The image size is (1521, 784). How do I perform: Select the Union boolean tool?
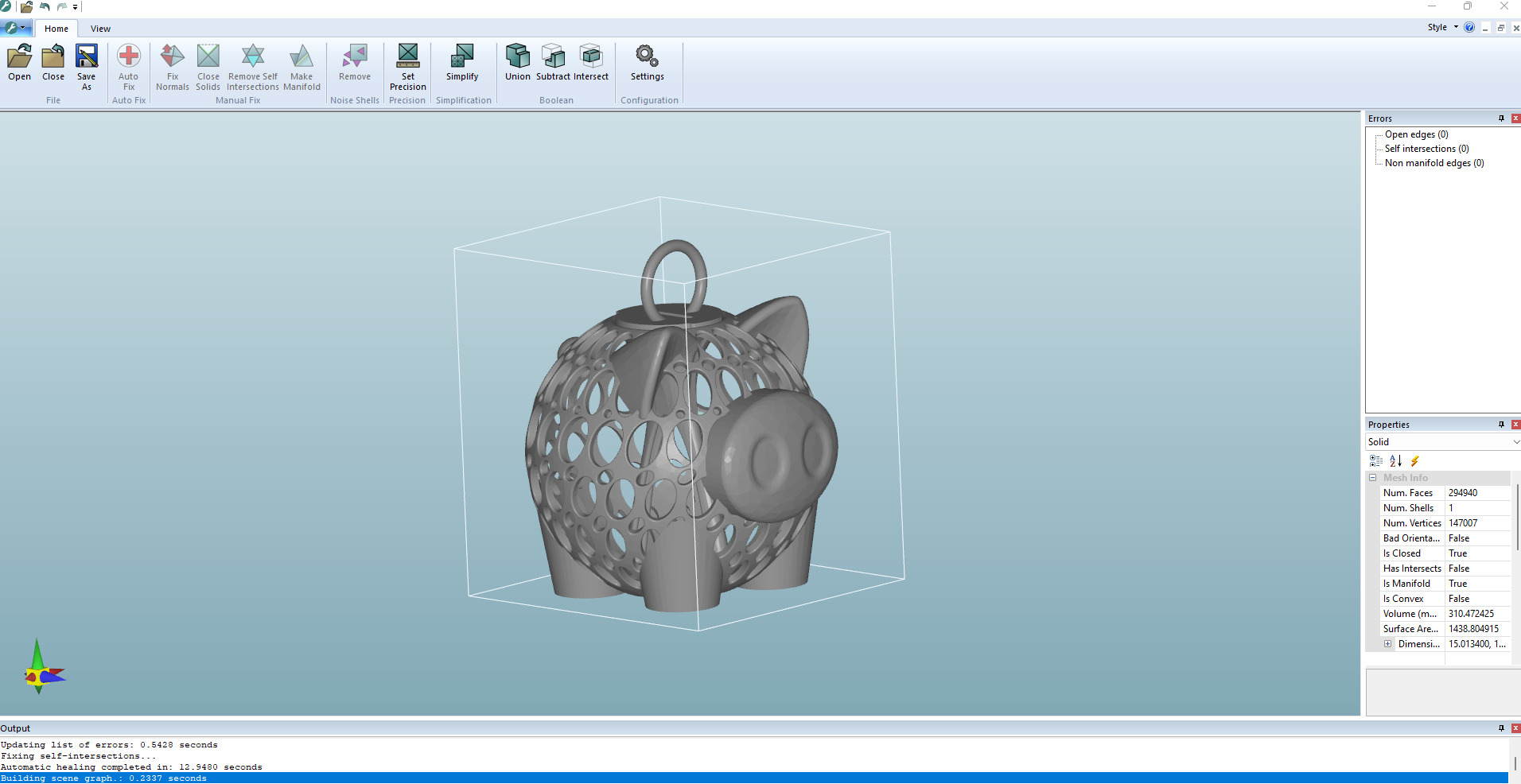518,63
